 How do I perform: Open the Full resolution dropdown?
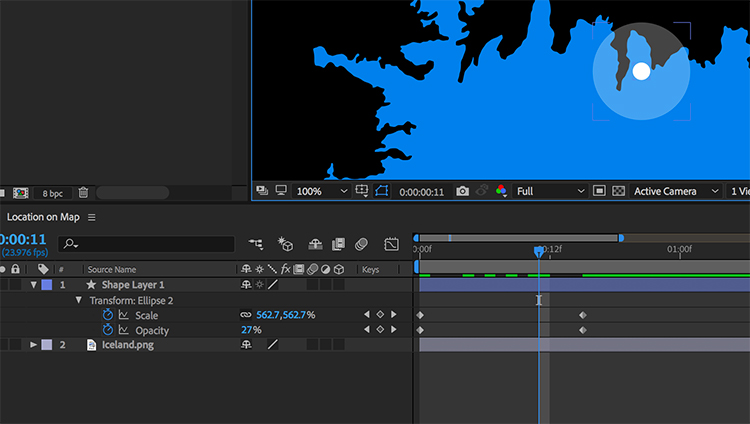[550, 191]
